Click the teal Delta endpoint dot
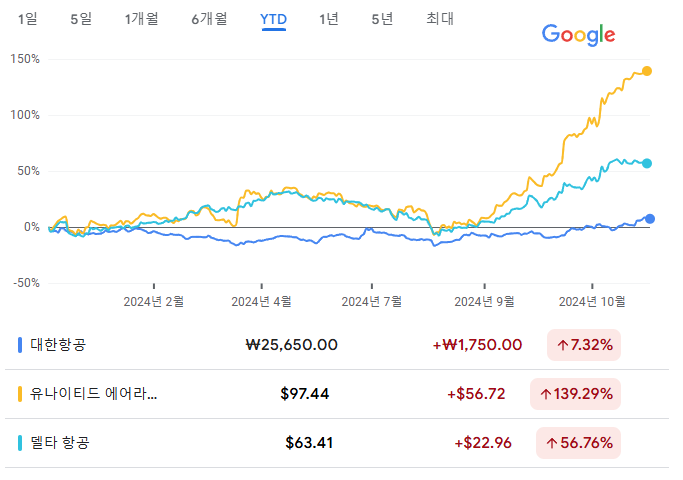This screenshot has height=480, width=683. (x=647, y=163)
